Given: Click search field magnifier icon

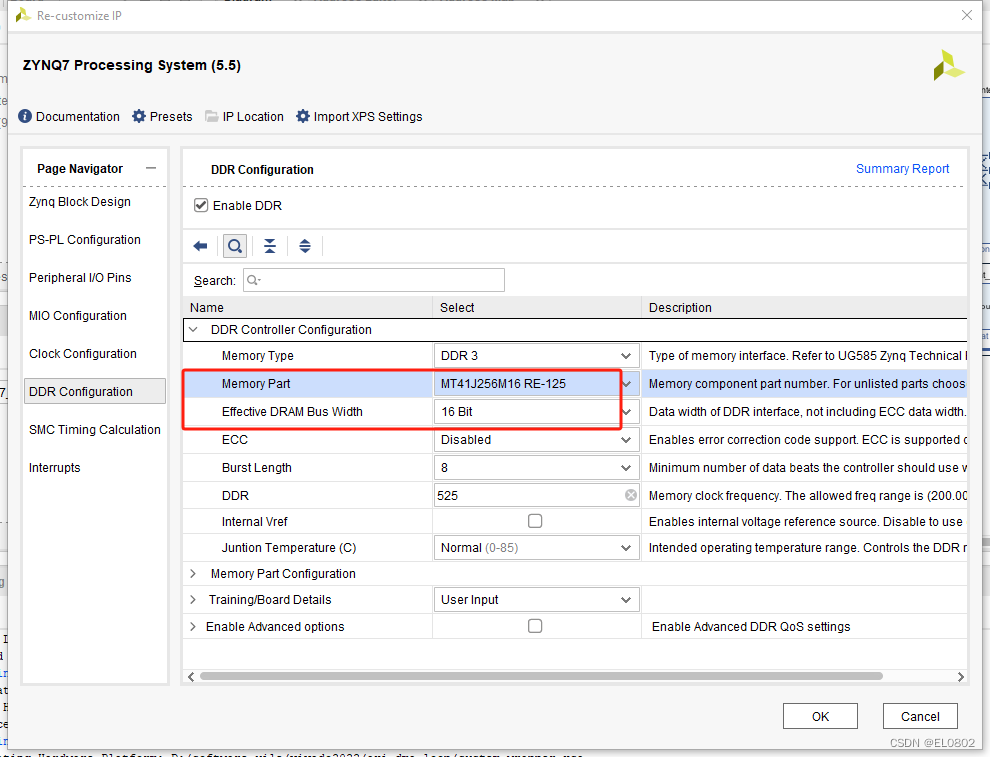Looking at the screenshot, I should coord(253,280).
